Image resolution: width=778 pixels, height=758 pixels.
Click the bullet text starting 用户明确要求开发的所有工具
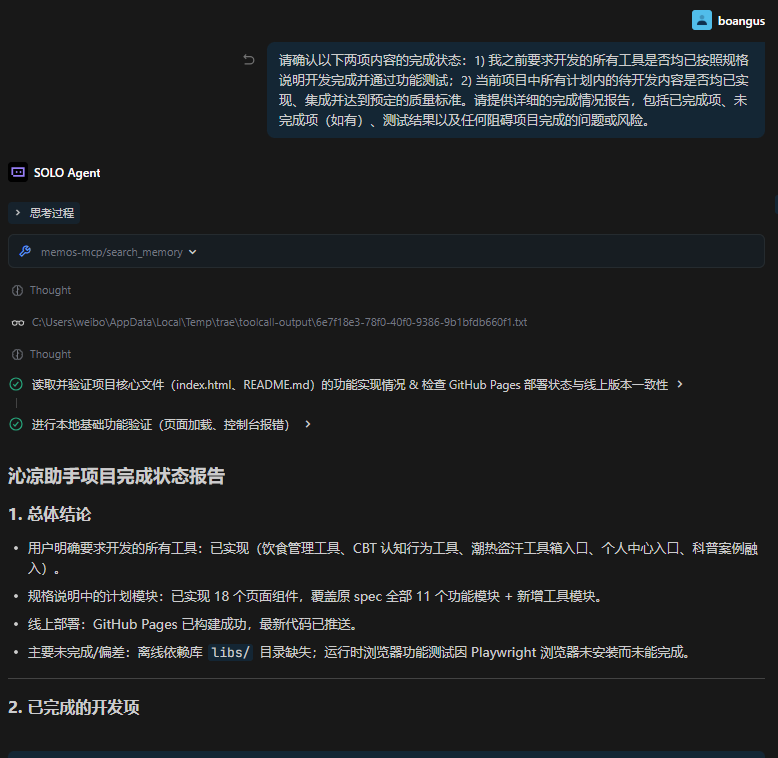pyautogui.click(x=392, y=558)
